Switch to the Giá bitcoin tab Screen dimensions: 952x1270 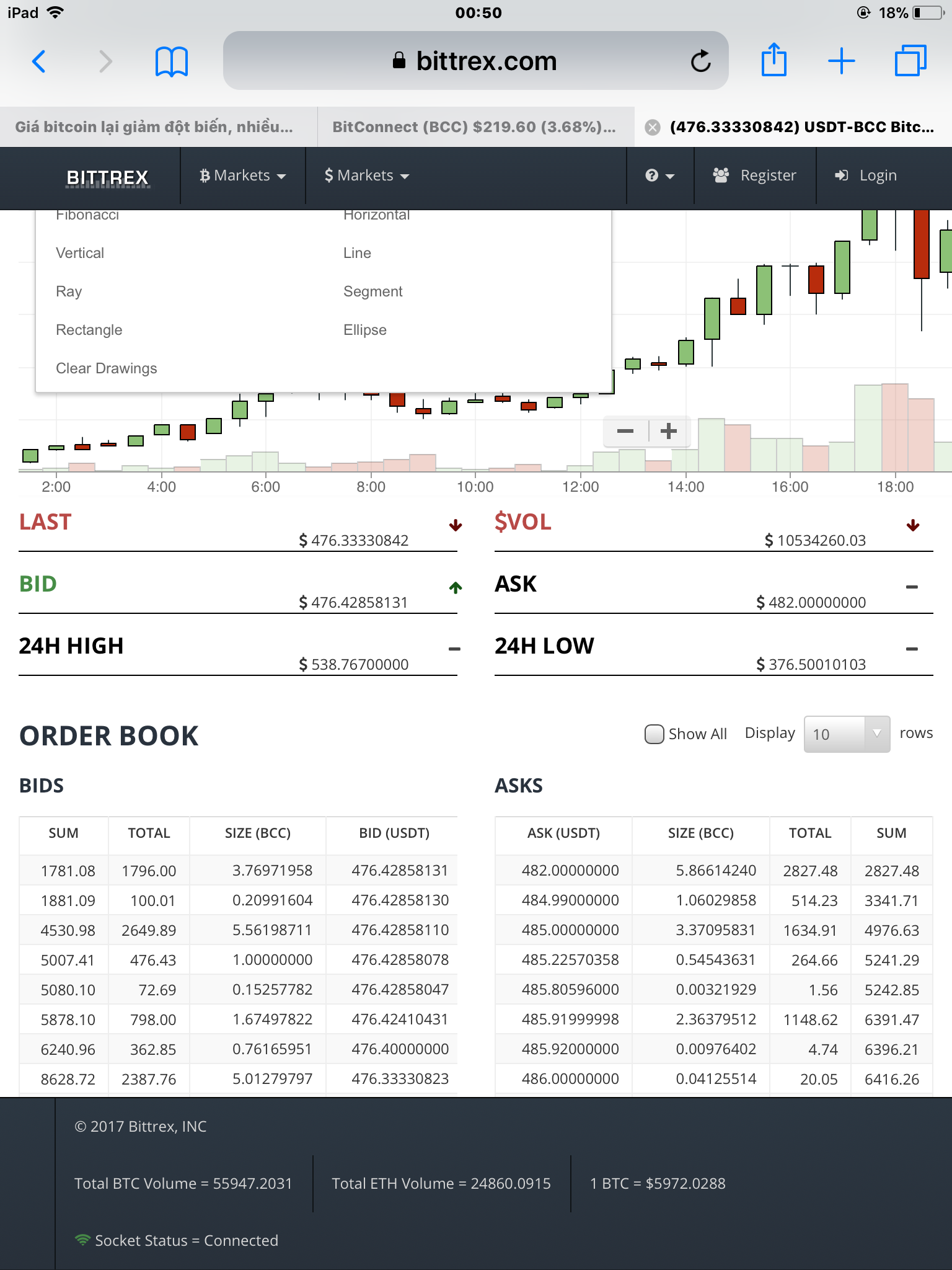pyautogui.click(x=159, y=127)
